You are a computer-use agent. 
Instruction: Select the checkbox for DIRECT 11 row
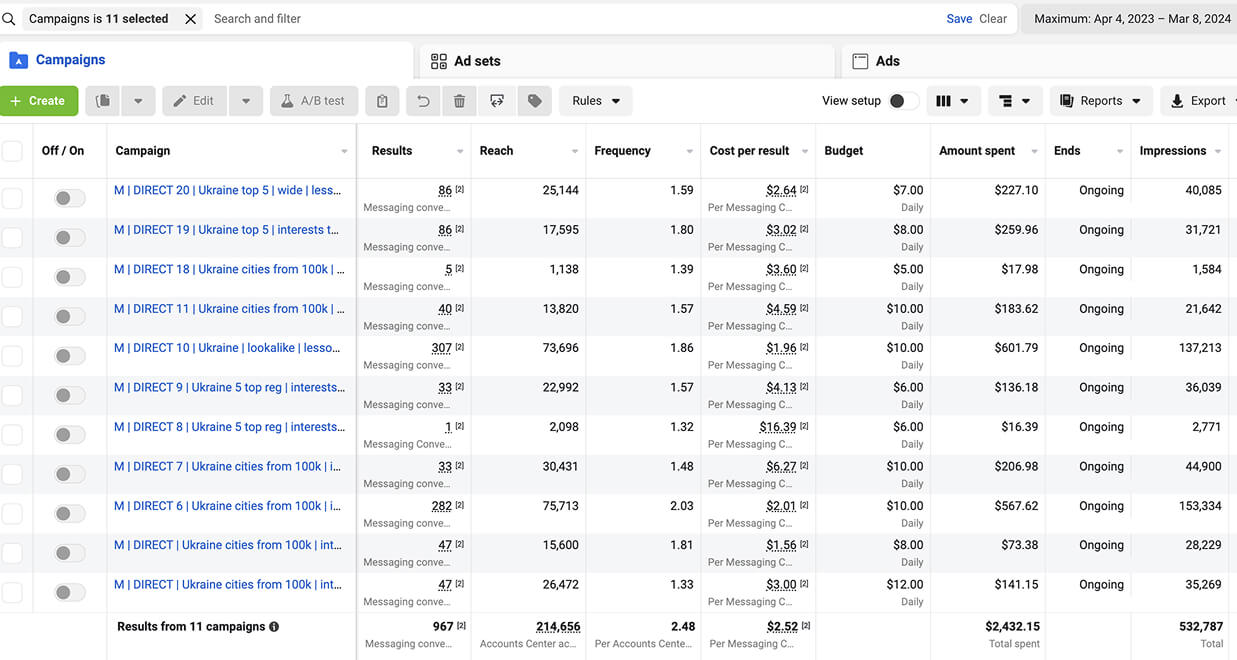pos(12,317)
